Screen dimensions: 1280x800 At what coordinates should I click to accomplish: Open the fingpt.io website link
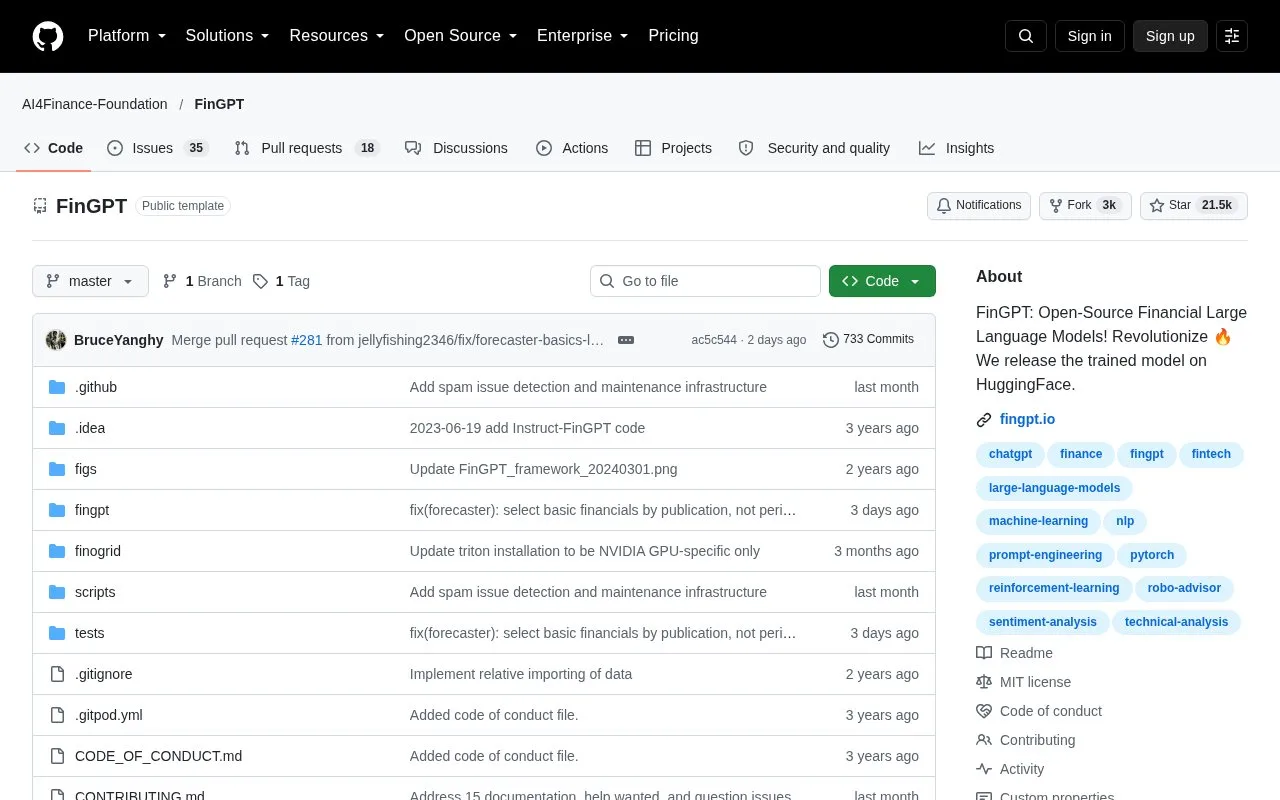click(x=1027, y=420)
